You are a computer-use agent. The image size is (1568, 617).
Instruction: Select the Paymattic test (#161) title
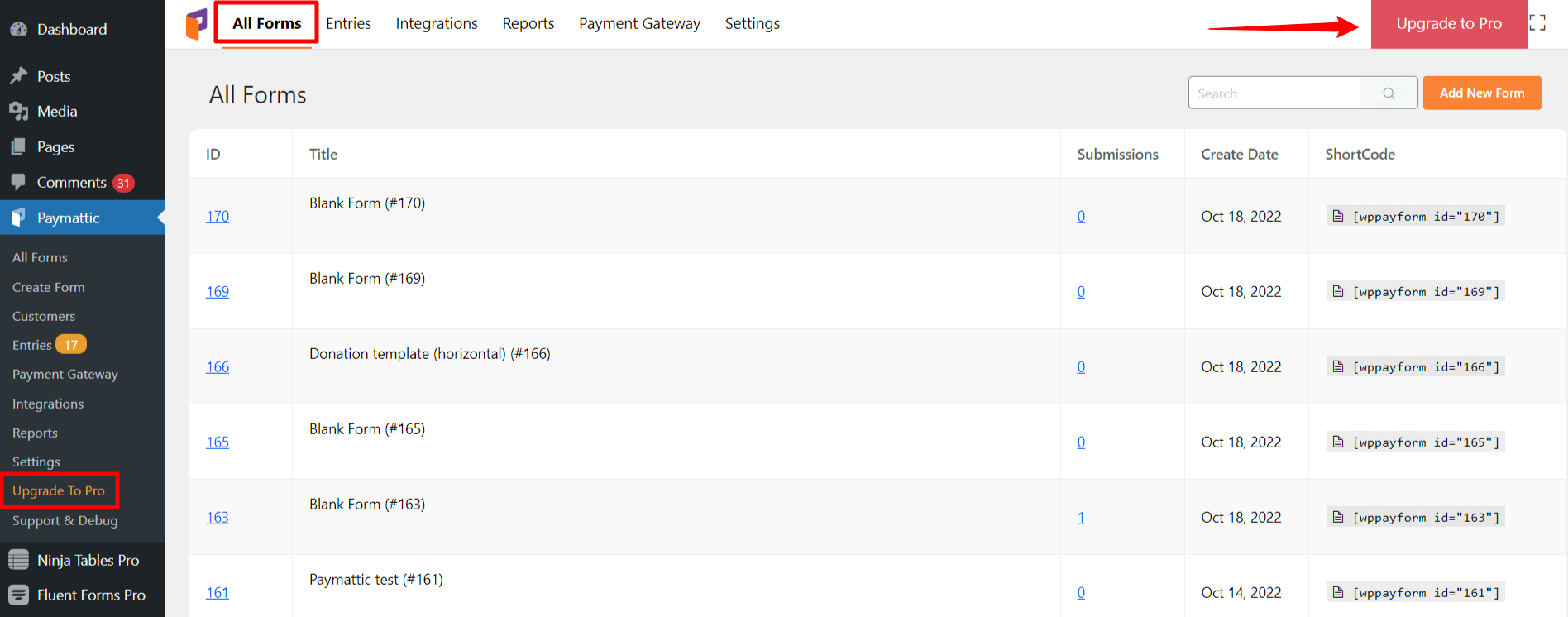376,579
